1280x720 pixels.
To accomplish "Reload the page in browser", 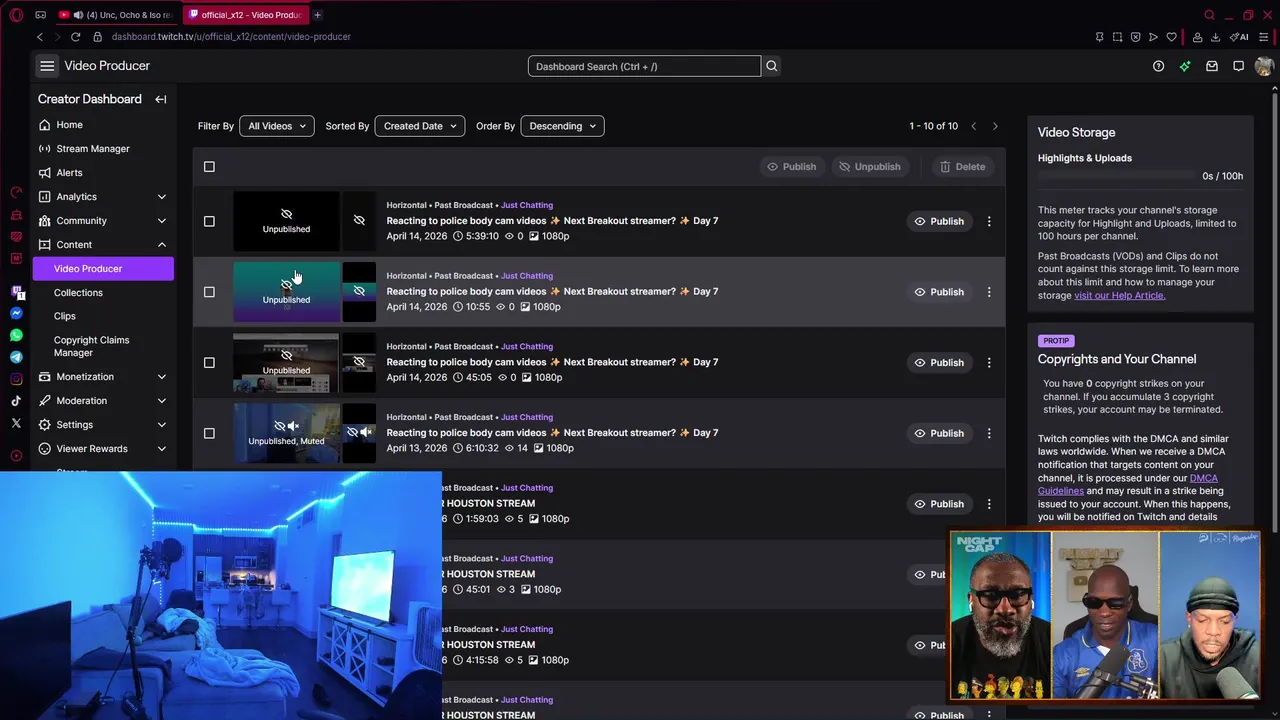I will 75,37.
